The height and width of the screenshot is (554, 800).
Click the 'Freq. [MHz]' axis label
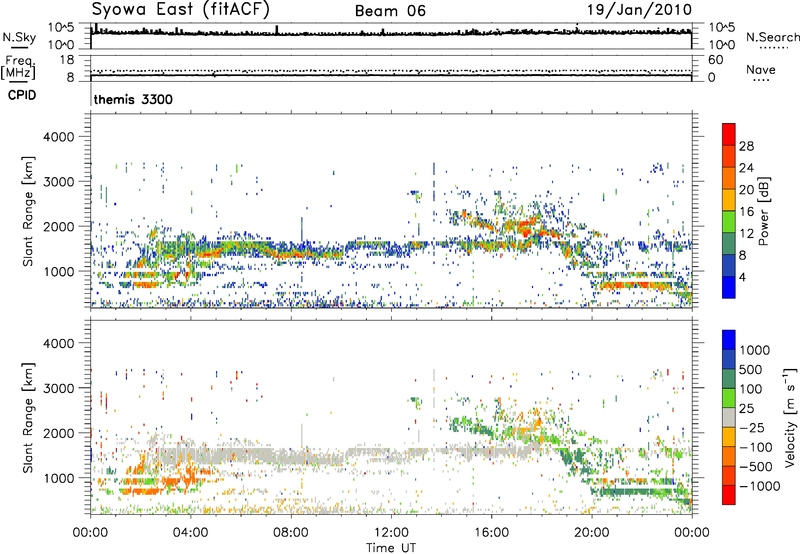click(18, 68)
